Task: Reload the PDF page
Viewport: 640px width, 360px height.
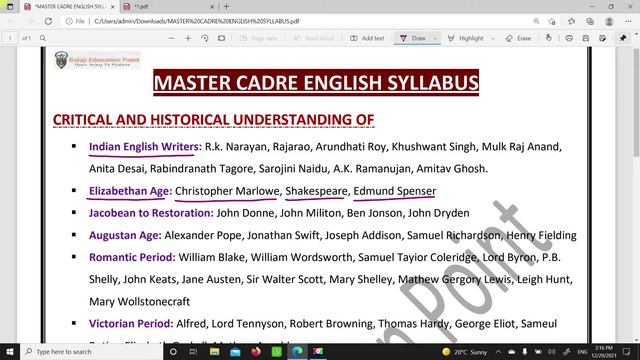Action: pyautogui.click(x=48, y=21)
